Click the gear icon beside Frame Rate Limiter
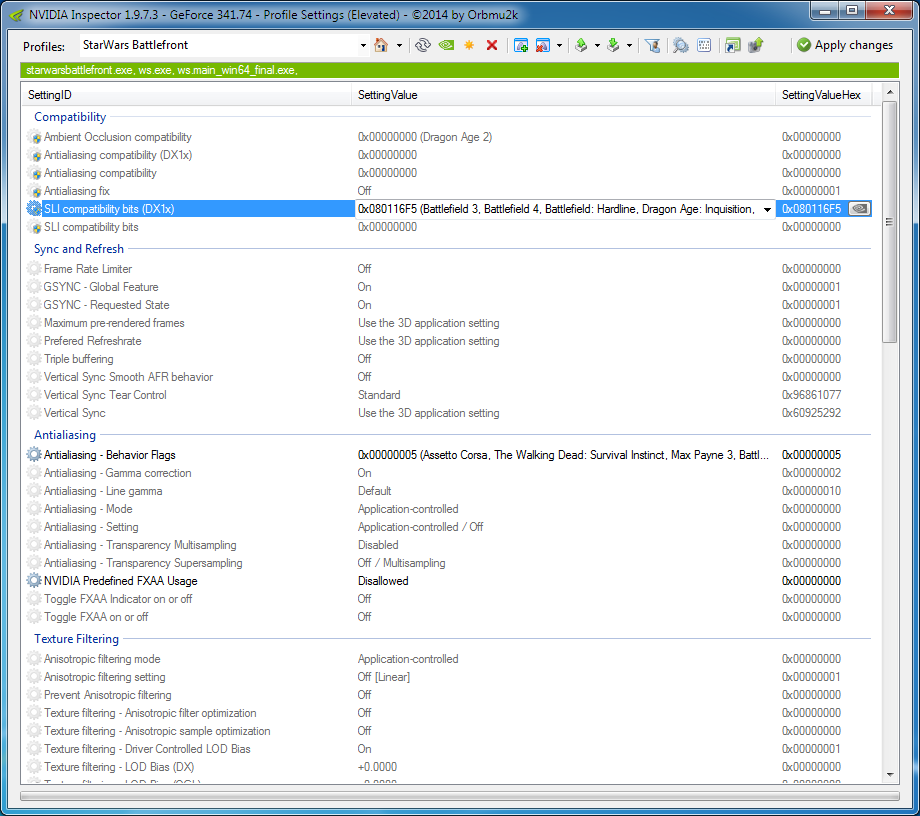 (34, 269)
